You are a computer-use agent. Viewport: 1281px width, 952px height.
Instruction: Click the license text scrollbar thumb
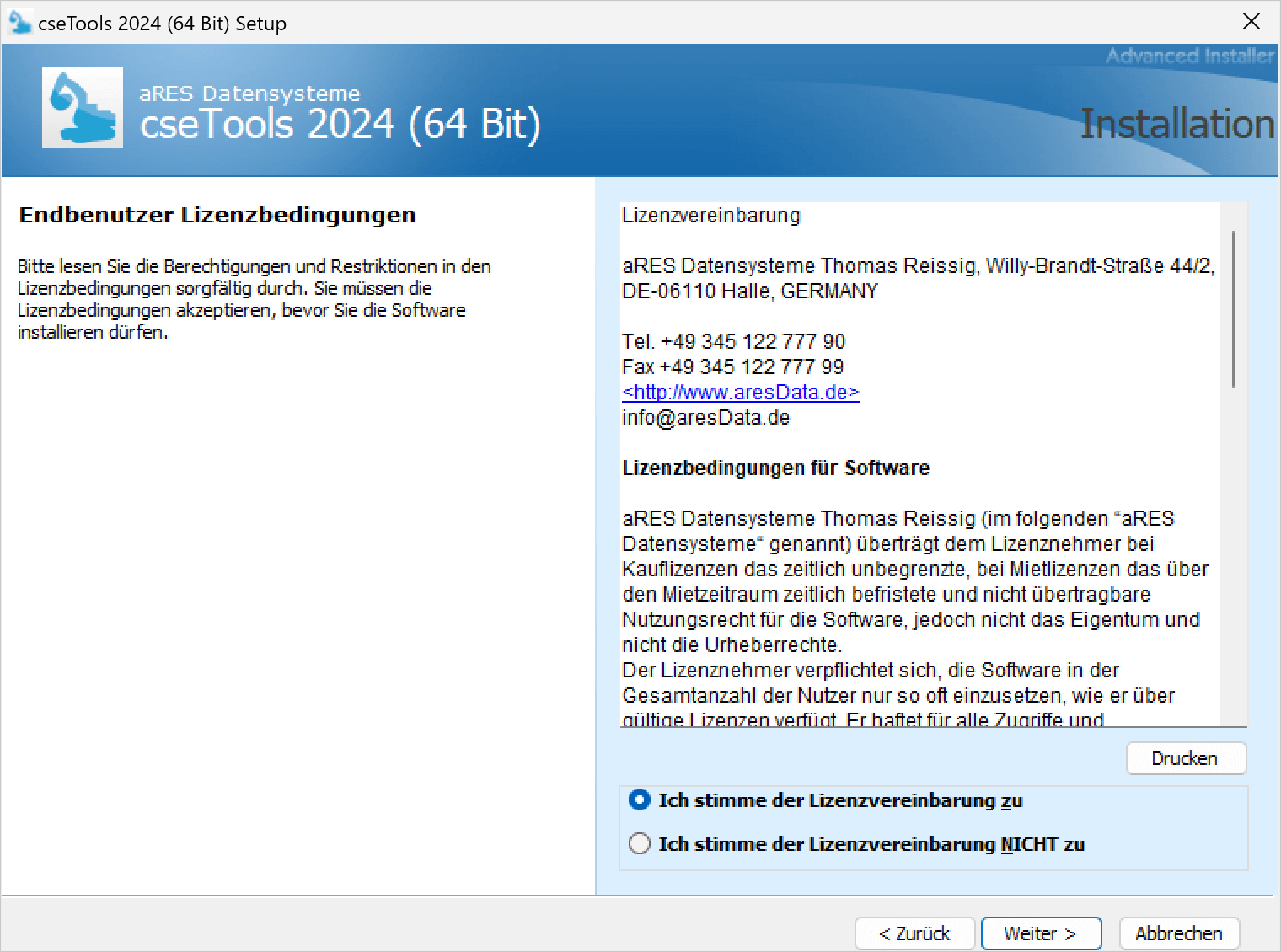pyautogui.click(x=1234, y=308)
